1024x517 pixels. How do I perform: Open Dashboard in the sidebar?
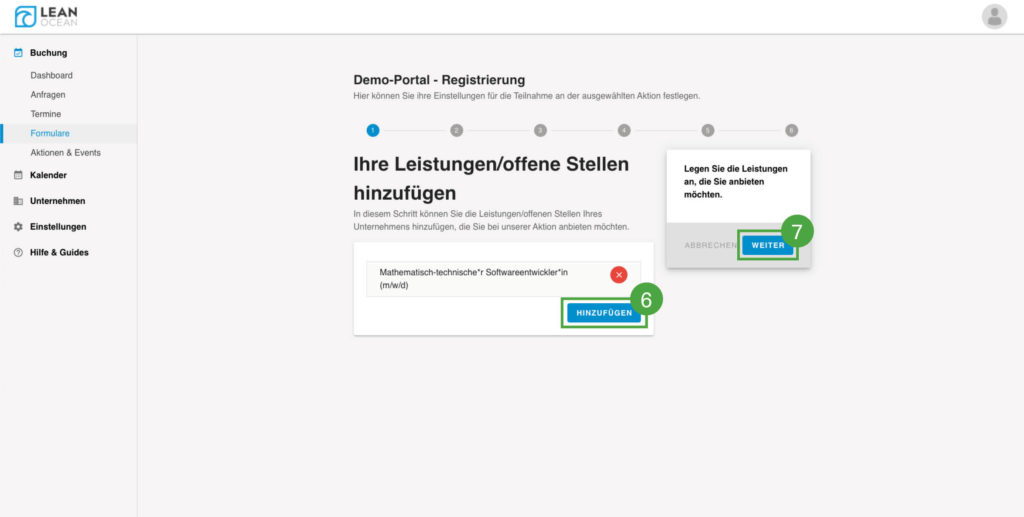[x=51, y=76]
